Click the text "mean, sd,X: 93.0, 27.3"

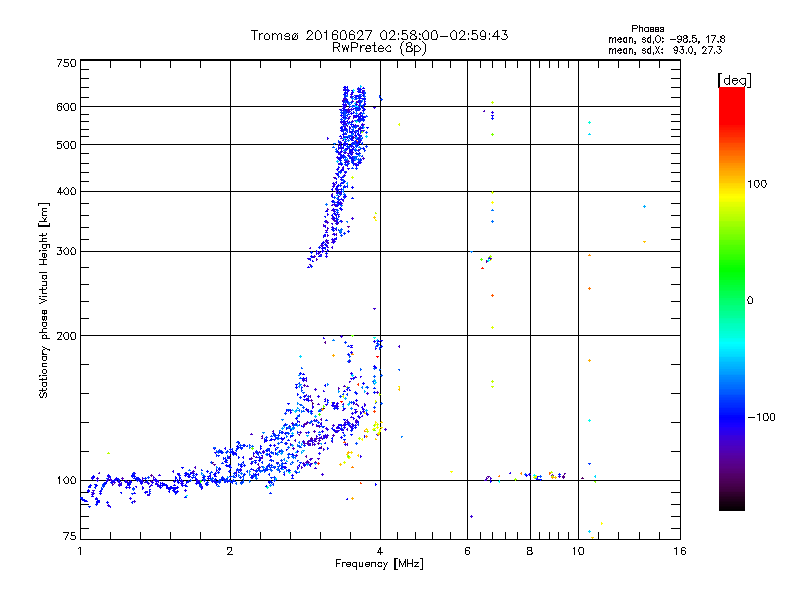665,50
